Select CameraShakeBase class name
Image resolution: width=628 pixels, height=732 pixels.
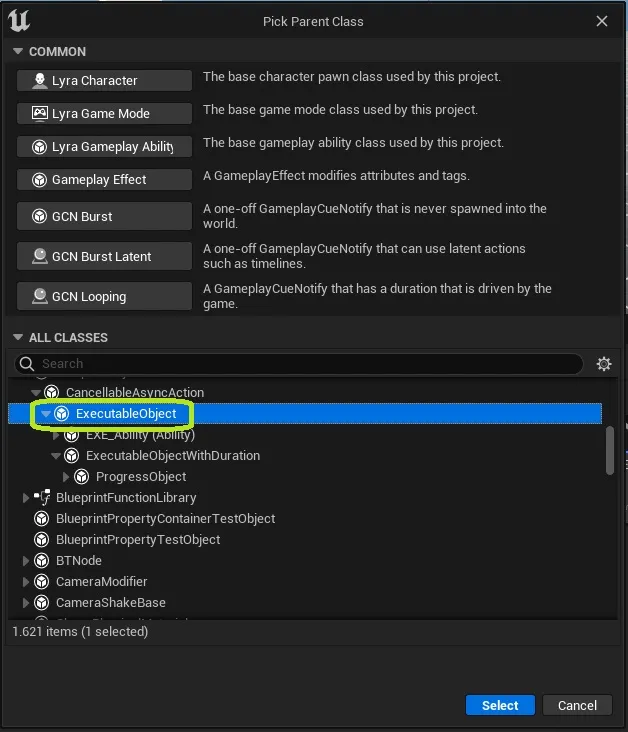tap(111, 603)
